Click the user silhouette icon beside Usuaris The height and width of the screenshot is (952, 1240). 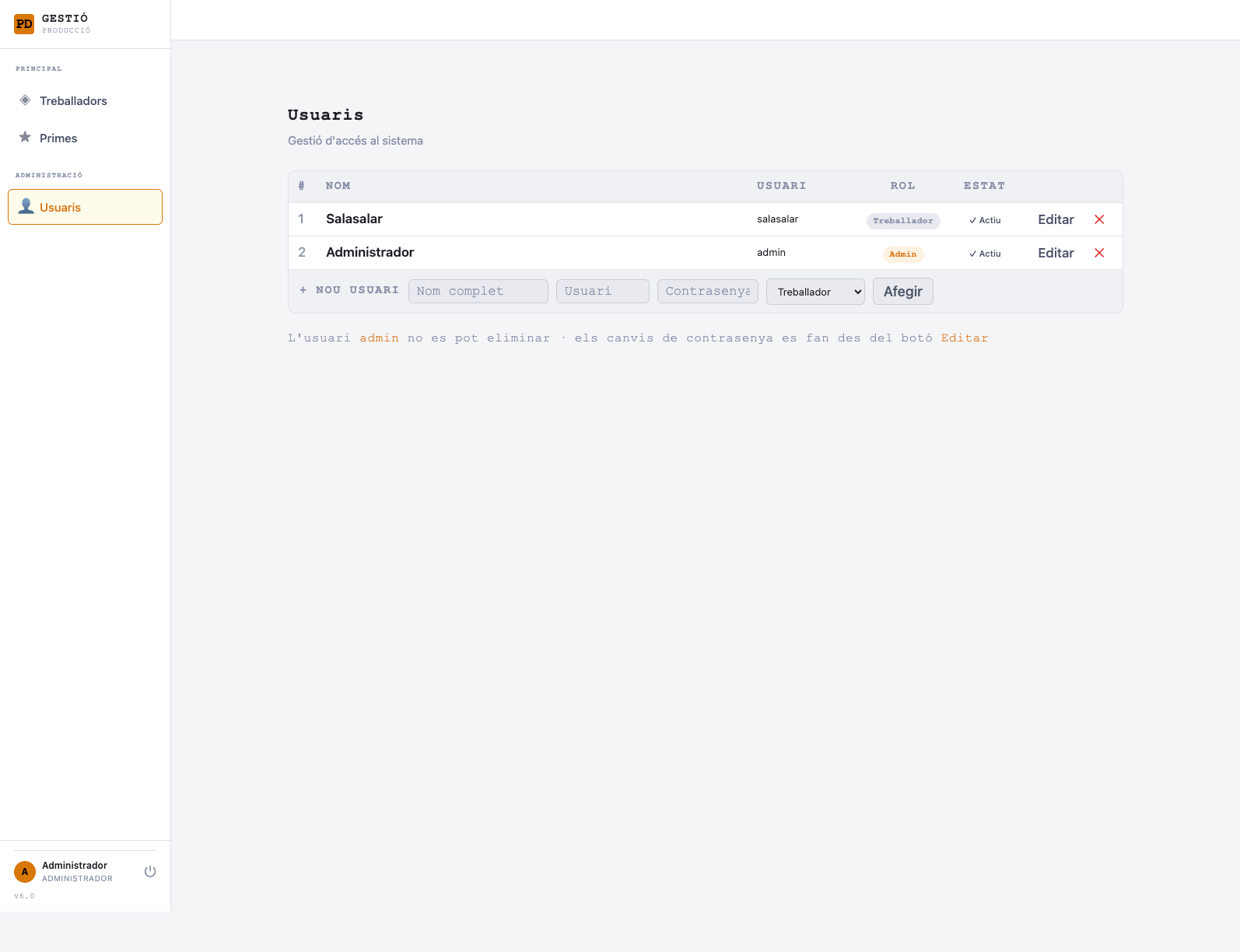coord(26,207)
